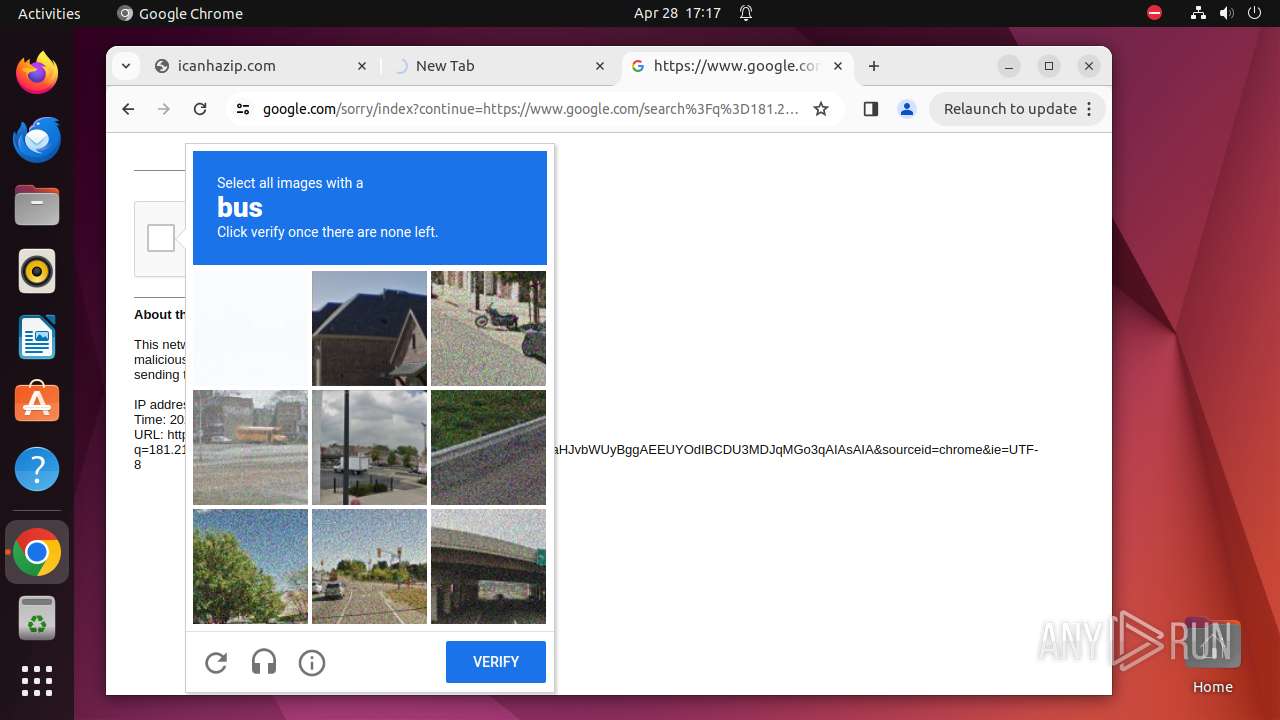Switch to the www.google.com tab
The width and height of the screenshot is (1280, 720).
736,66
